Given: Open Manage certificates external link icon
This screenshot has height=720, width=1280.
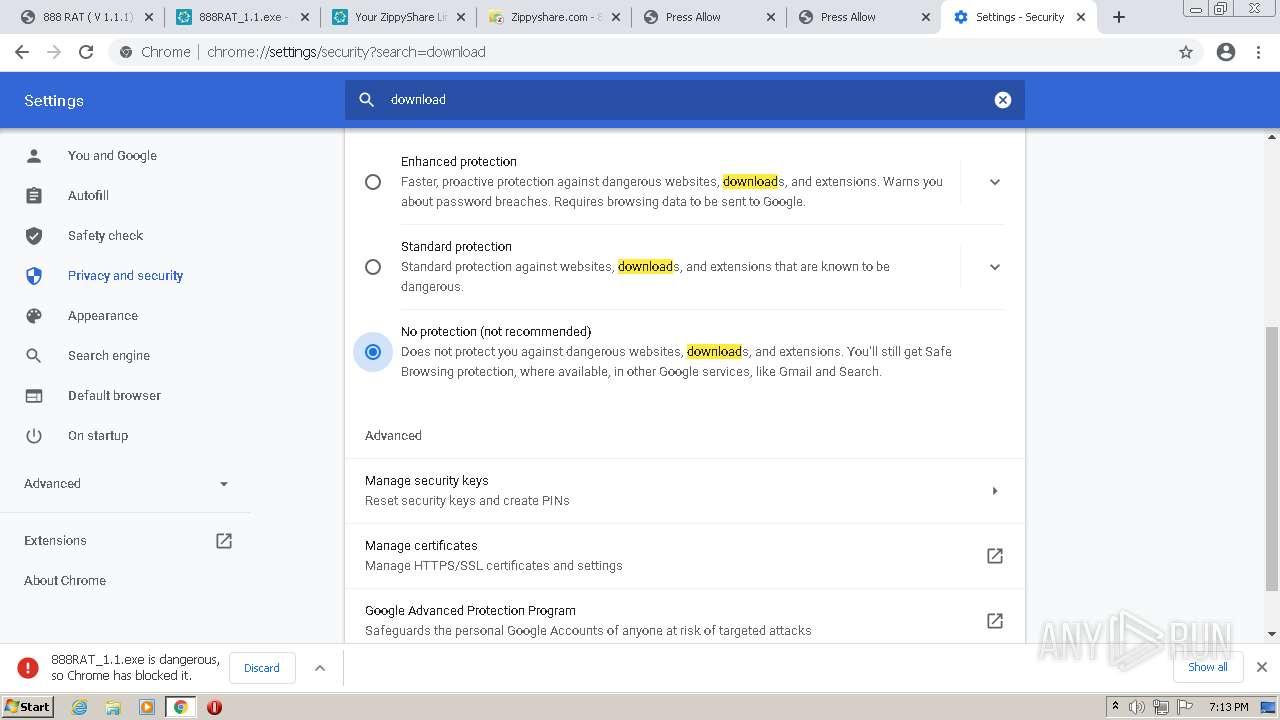Looking at the screenshot, I should tap(995, 556).
